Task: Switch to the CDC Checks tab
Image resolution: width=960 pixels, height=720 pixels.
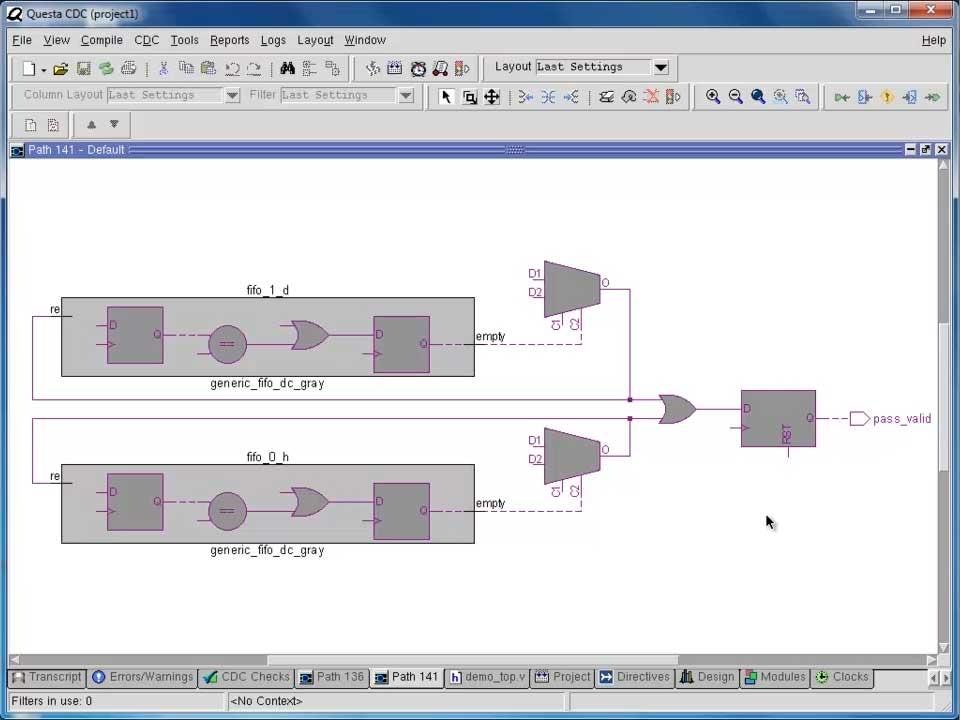Action: click(246, 677)
